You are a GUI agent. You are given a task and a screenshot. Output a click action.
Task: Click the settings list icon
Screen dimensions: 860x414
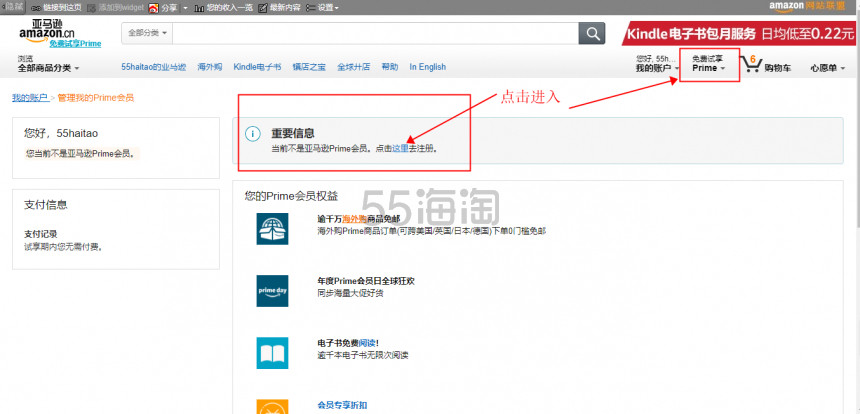(x=311, y=8)
